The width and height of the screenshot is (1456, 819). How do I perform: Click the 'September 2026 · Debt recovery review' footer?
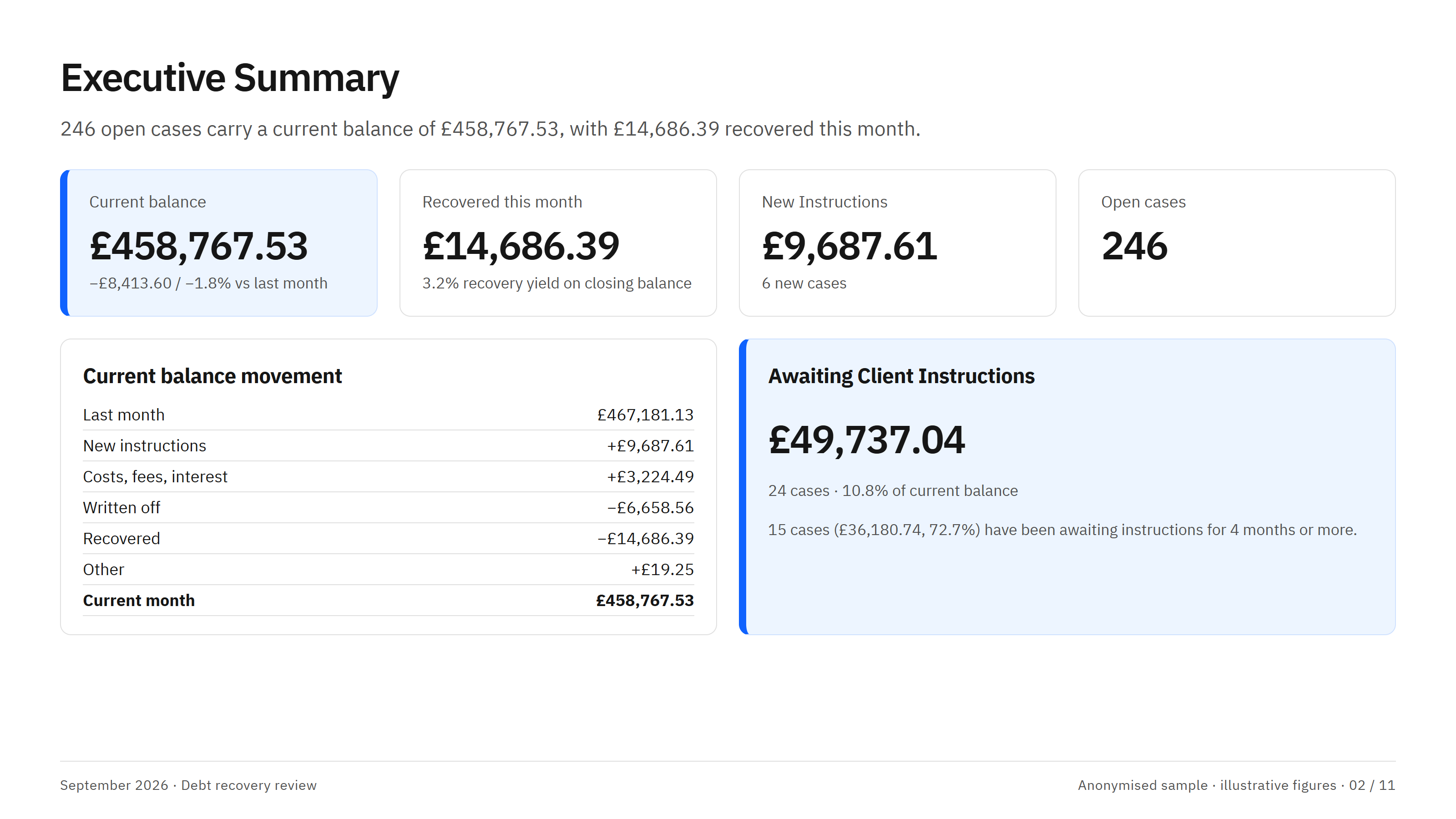[188, 785]
